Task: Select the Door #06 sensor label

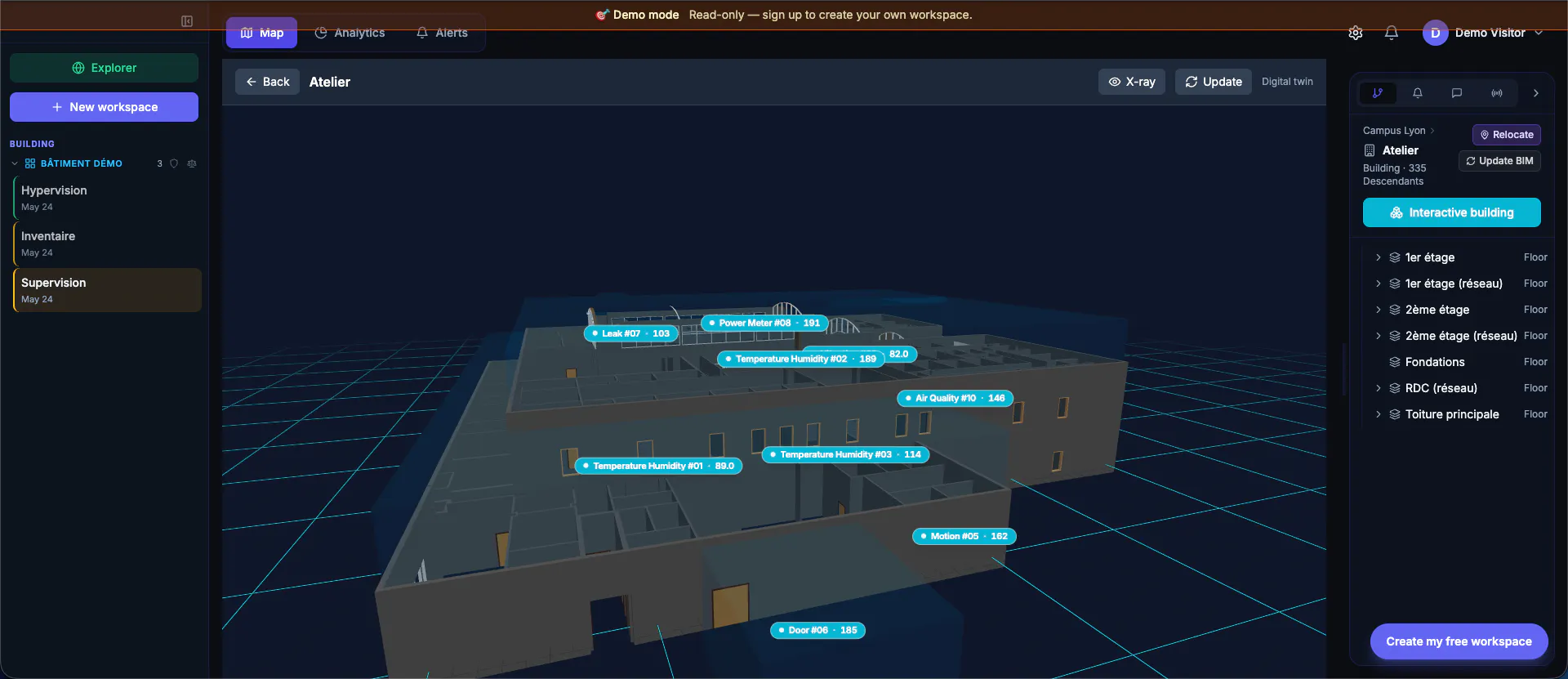Action: [x=818, y=630]
